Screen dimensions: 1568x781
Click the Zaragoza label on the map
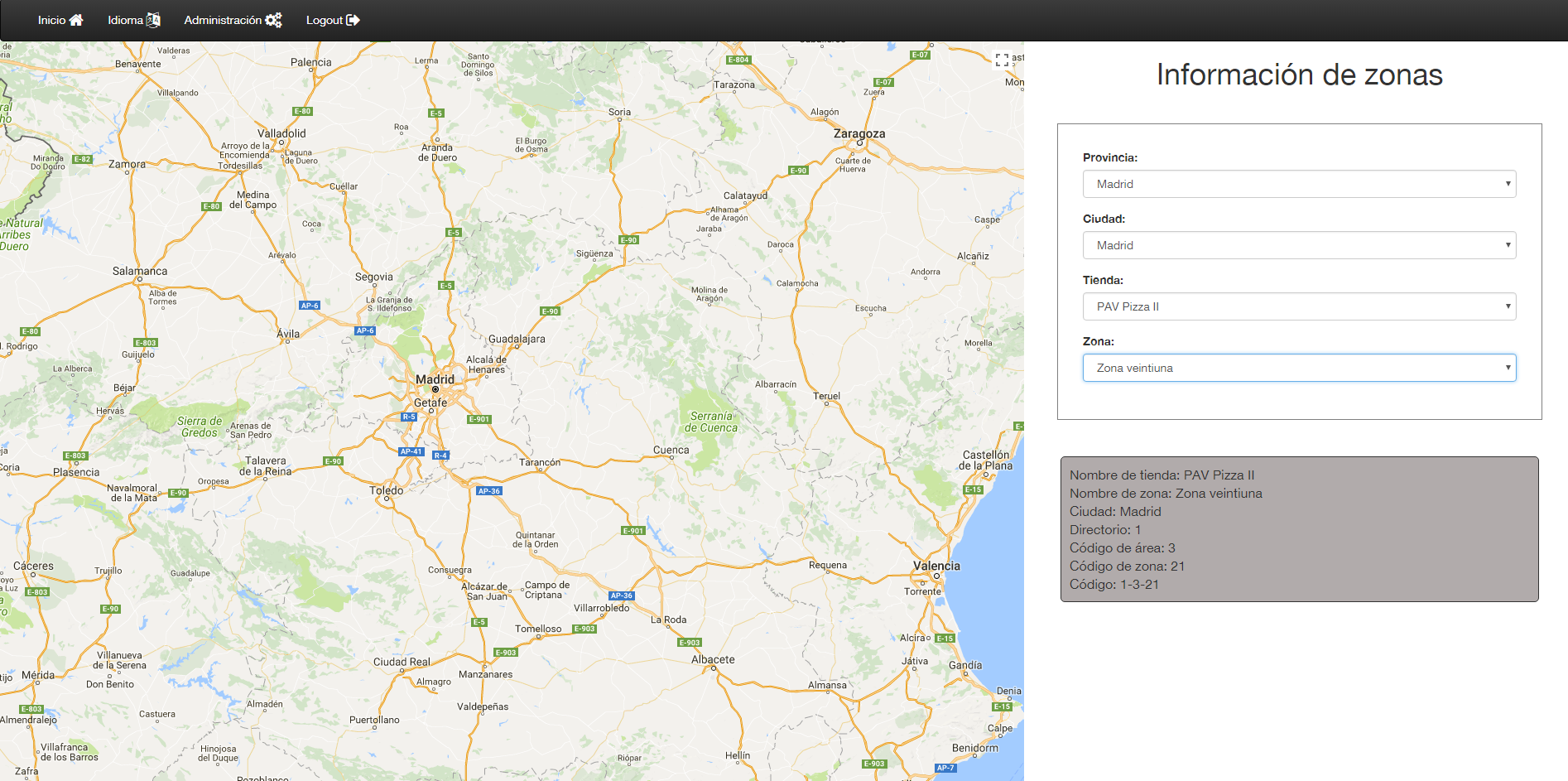(859, 133)
